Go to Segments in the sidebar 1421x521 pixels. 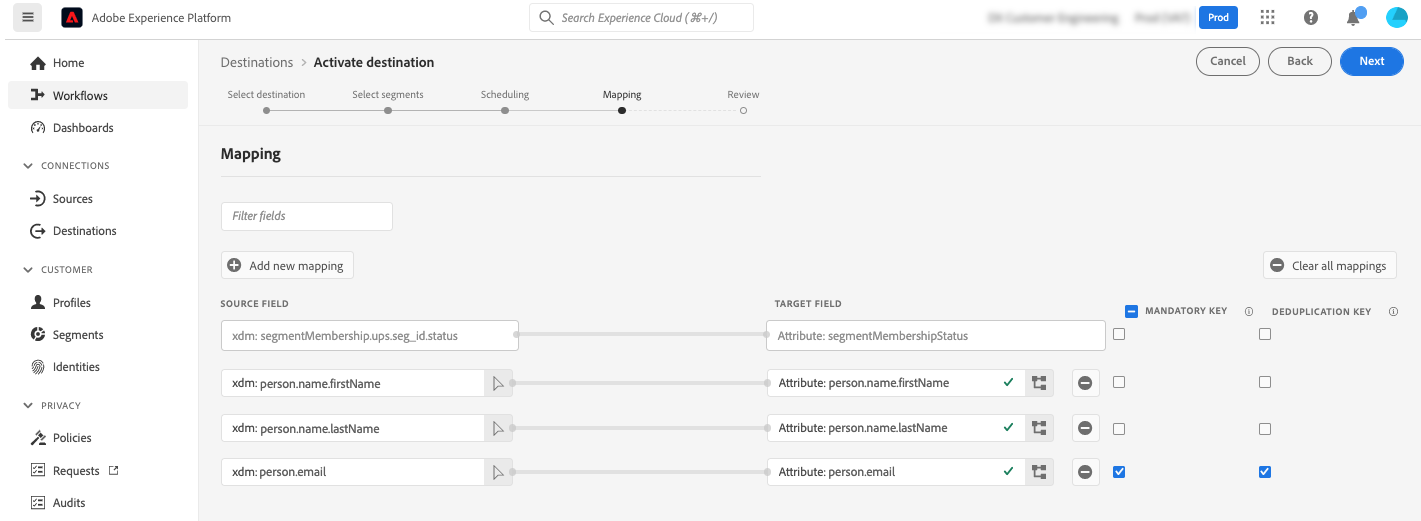tap(78, 335)
